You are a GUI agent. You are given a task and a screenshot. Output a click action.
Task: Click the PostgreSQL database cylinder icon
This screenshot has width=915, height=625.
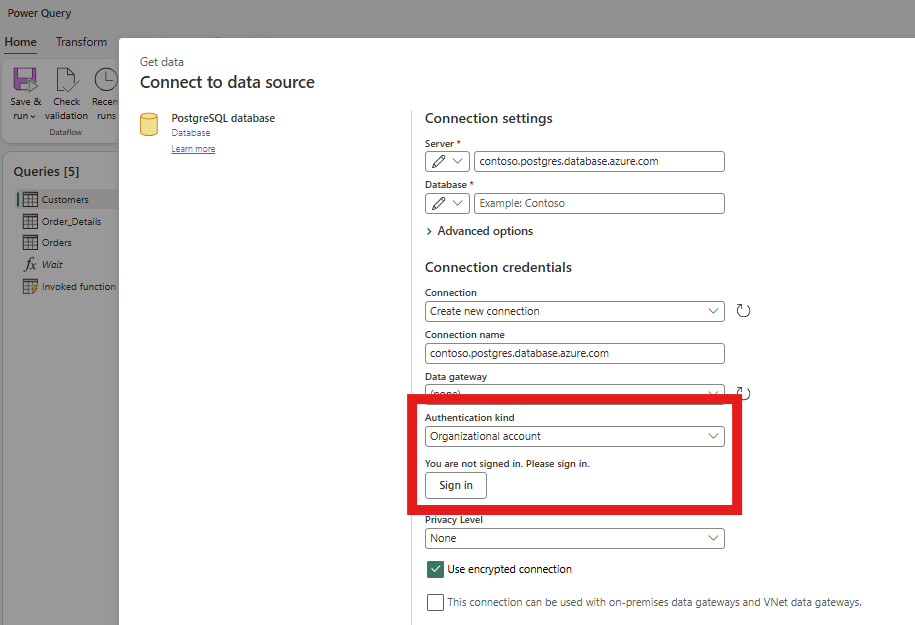pos(148,124)
